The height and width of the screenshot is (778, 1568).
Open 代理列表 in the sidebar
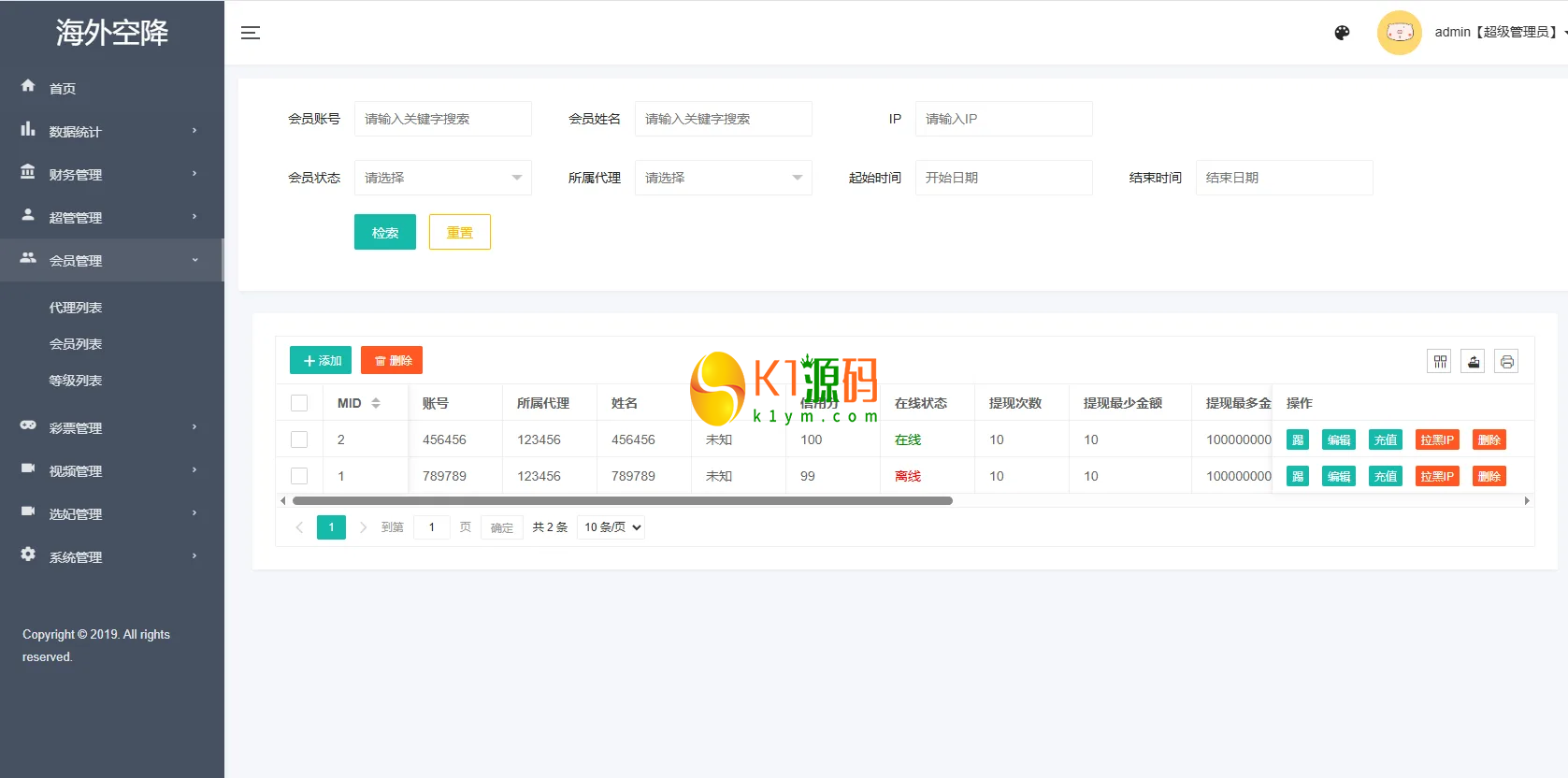[x=76, y=308]
